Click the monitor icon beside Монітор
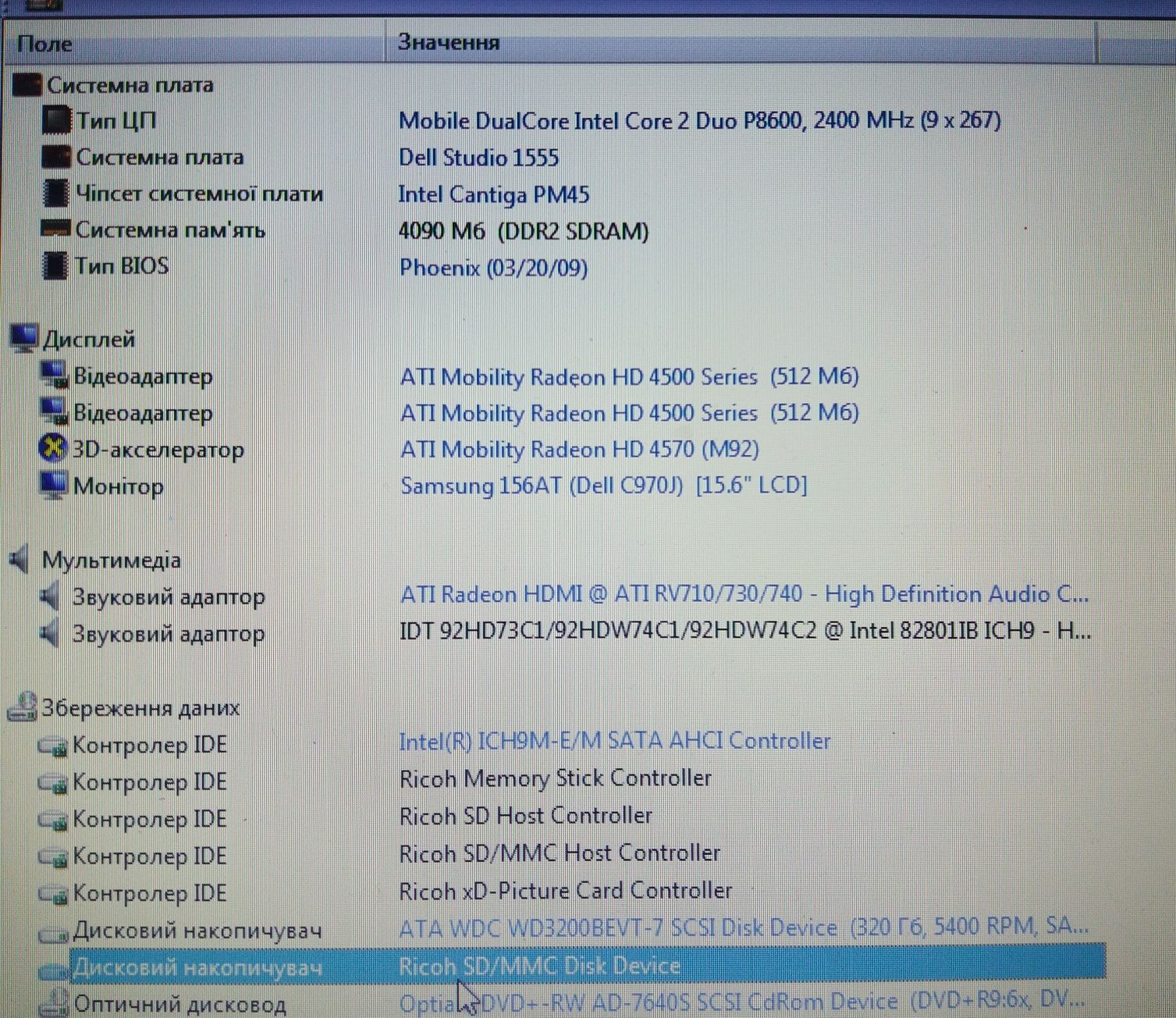 tap(53, 486)
